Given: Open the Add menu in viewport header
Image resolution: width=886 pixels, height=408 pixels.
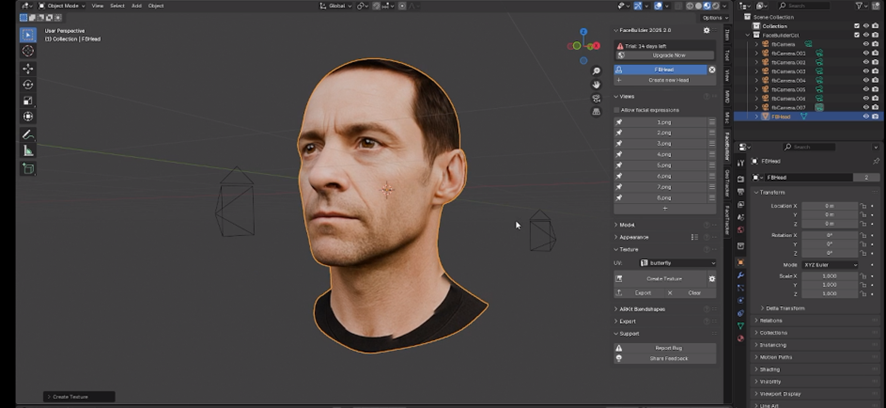Looking at the screenshot, I should tap(137, 6).
